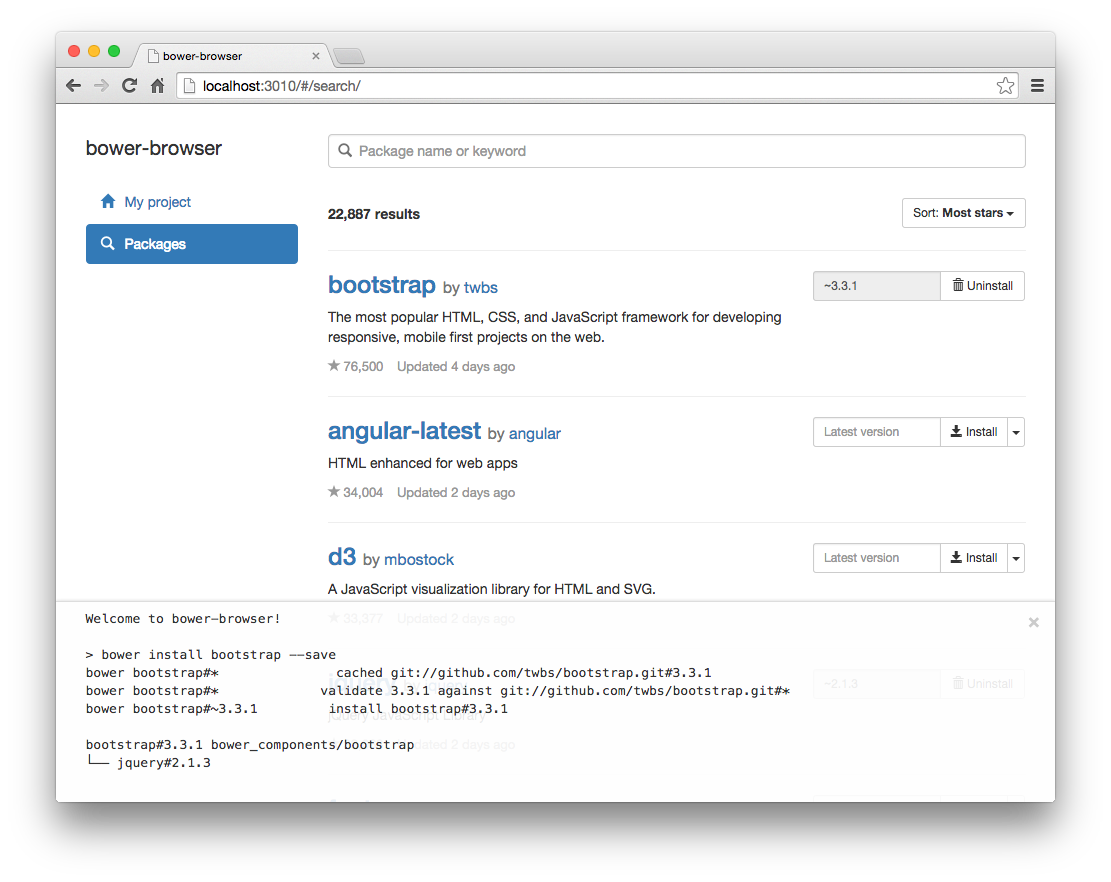Click the 34,004 stars count

356,492
